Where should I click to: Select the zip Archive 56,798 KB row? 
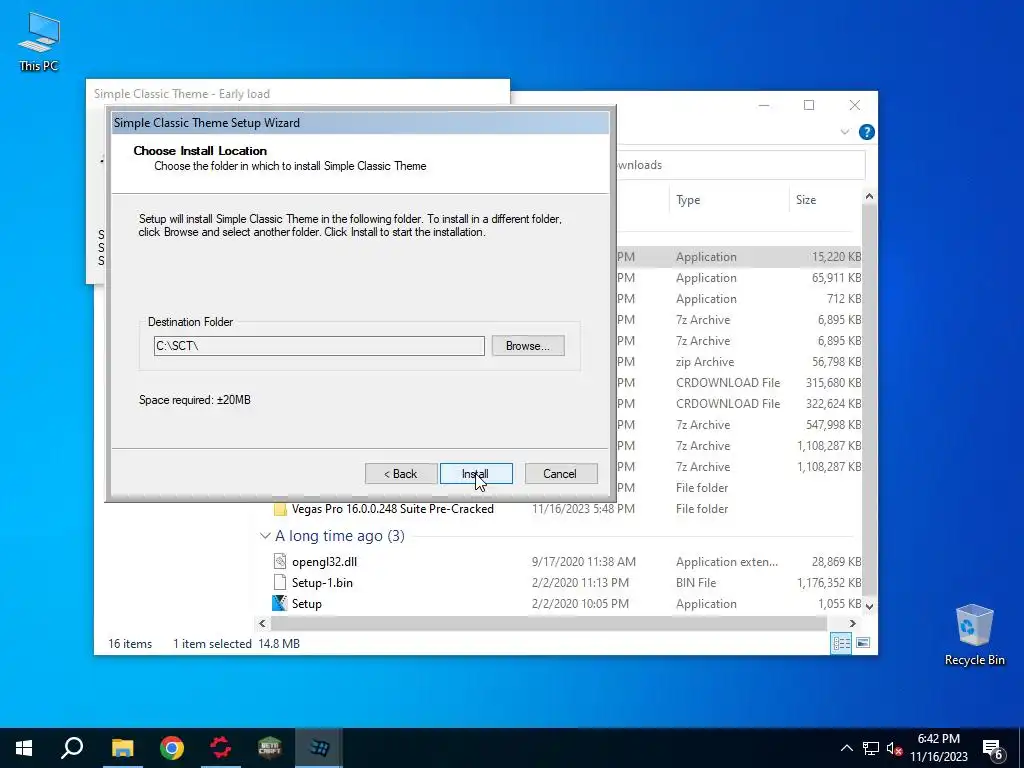[x=738, y=362]
